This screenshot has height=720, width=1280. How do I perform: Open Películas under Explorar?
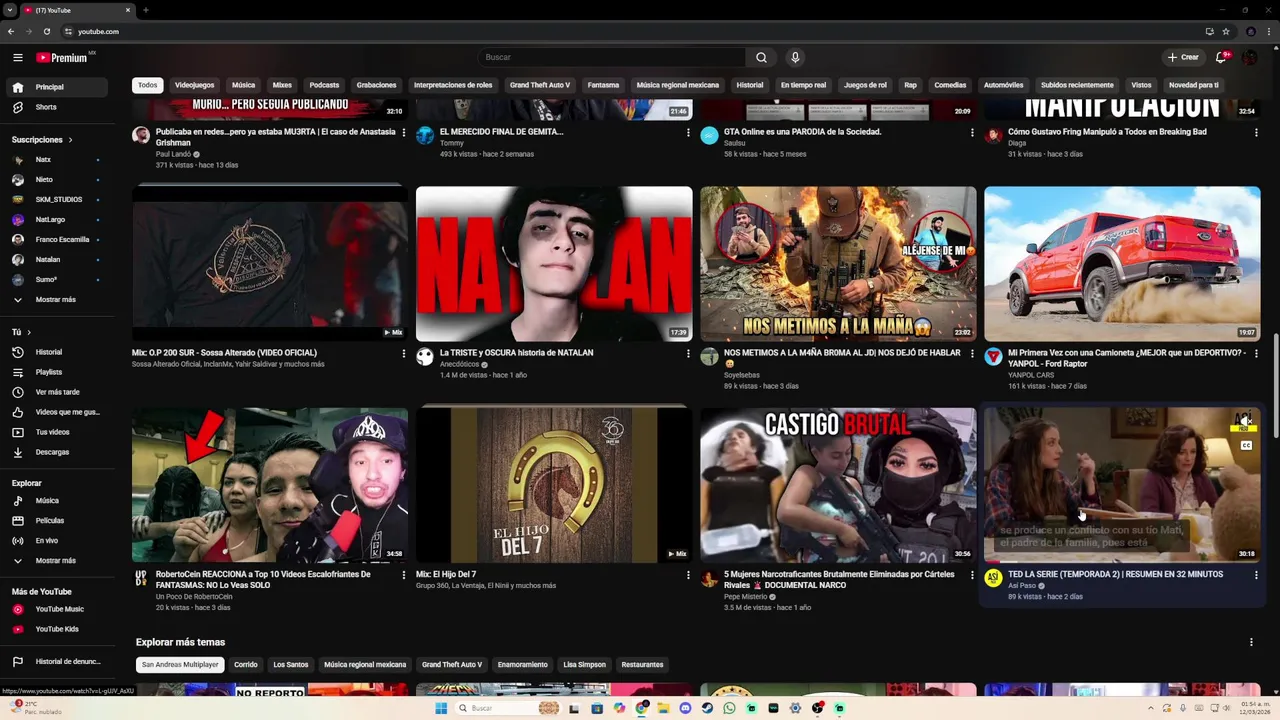click(x=56, y=520)
